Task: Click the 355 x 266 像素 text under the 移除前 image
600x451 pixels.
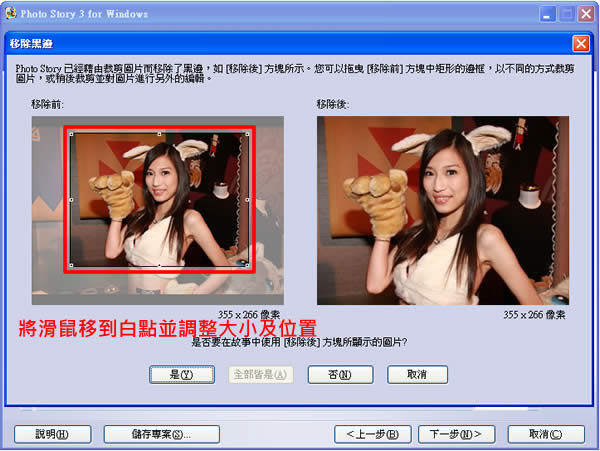Action: tap(249, 315)
